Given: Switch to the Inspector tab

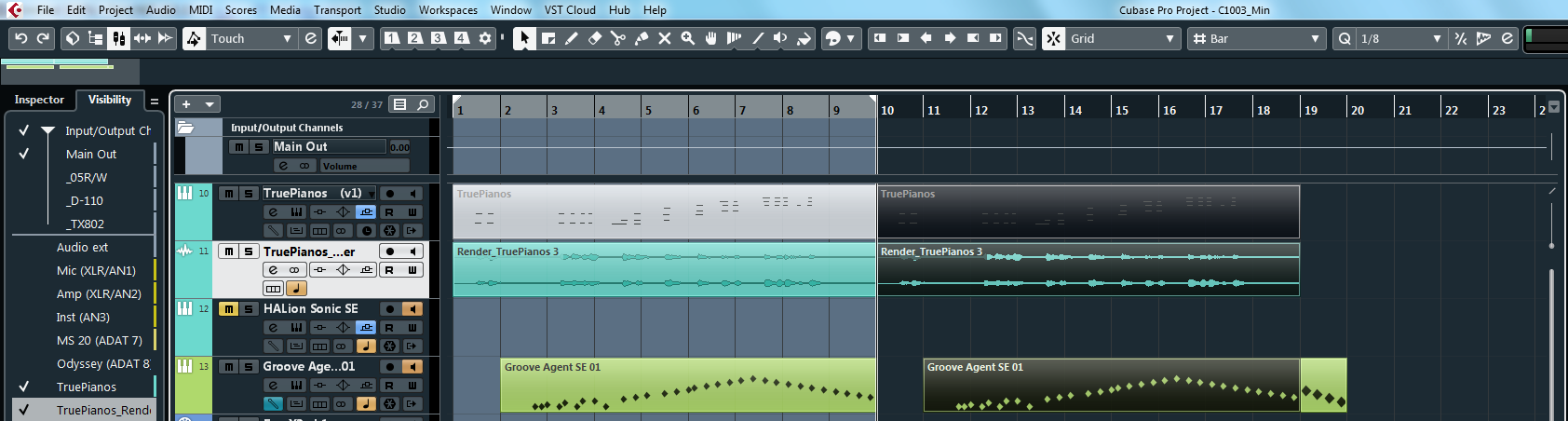Looking at the screenshot, I should [39, 100].
